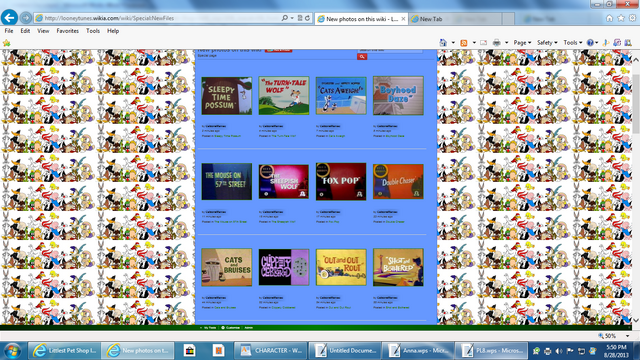The width and height of the screenshot is (640, 360).
Task: Open the View menu
Action: (x=43, y=31)
